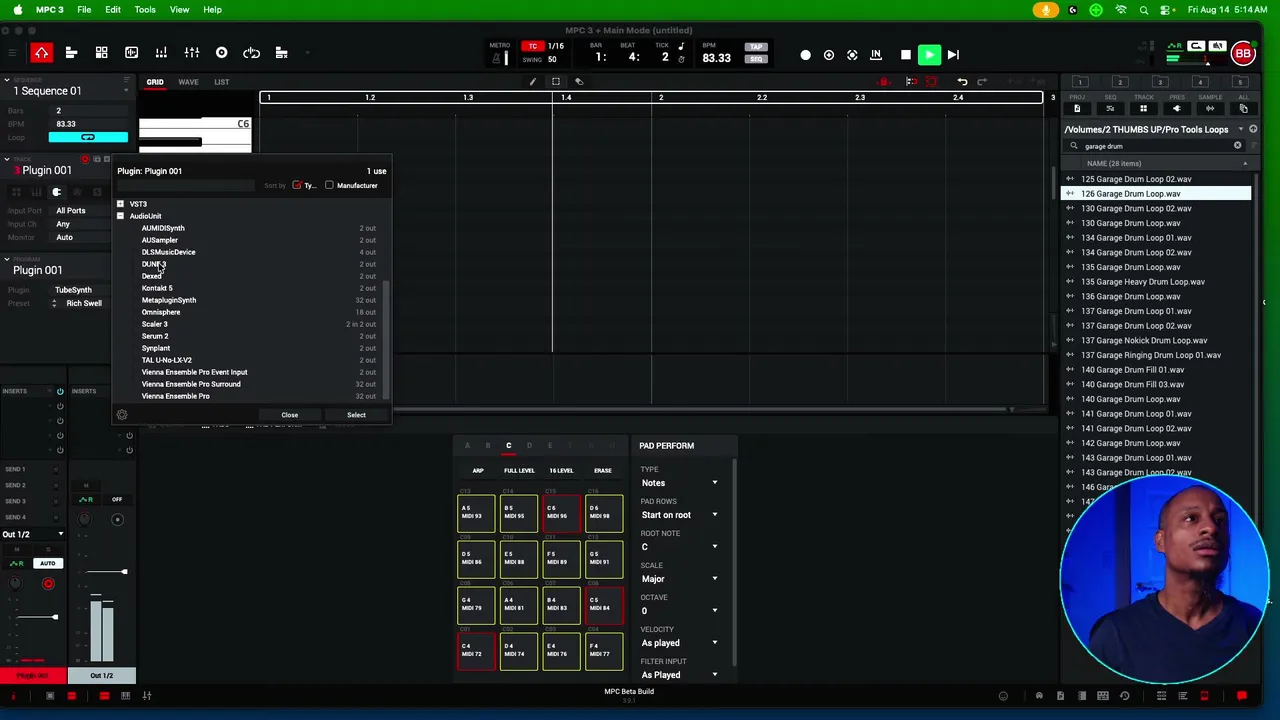Click the play-start skip button
Image resolution: width=1280 pixels, height=720 pixels.
[x=953, y=55]
